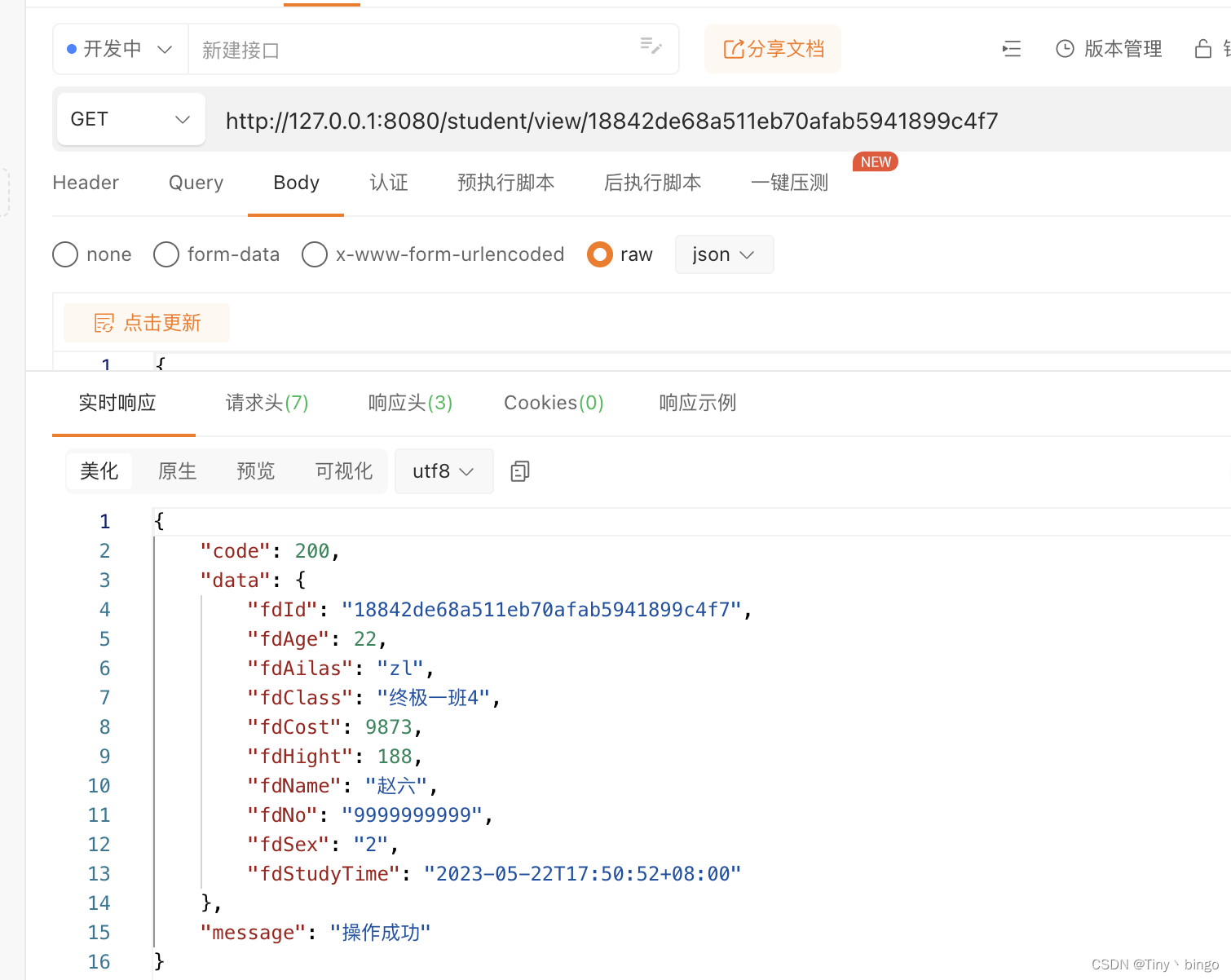Image resolution: width=1231 pixels, height=980 pixels.
Task: Switch to the 实时响应 tab
Action: pyautogui.click(x=117, y=403)
